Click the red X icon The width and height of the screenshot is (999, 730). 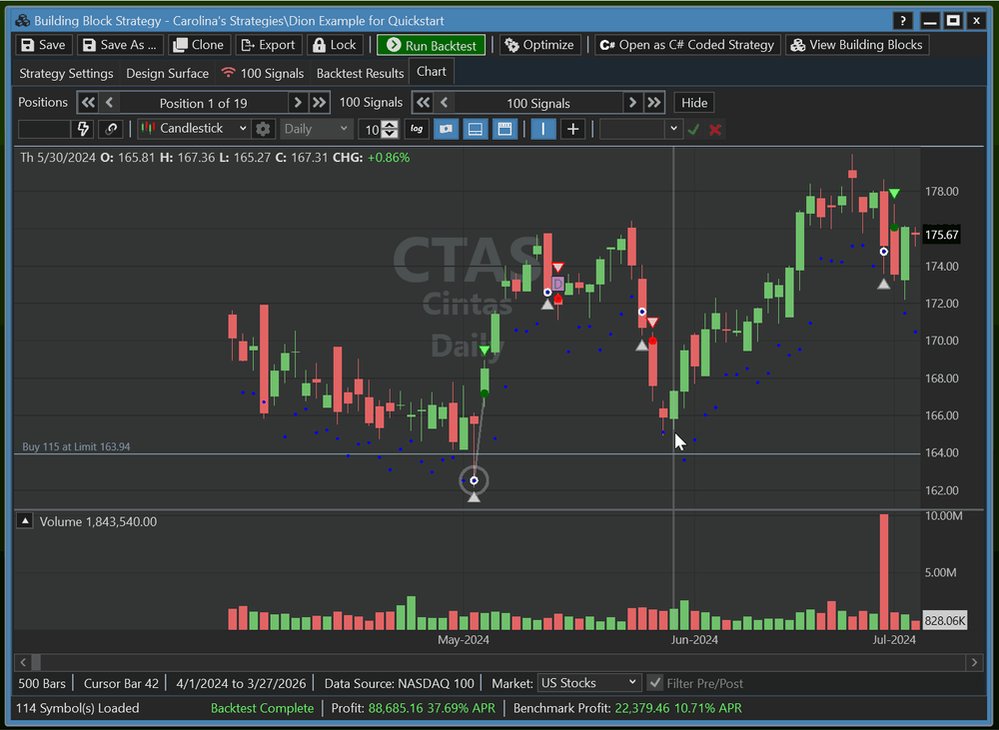tap(715, 129)
